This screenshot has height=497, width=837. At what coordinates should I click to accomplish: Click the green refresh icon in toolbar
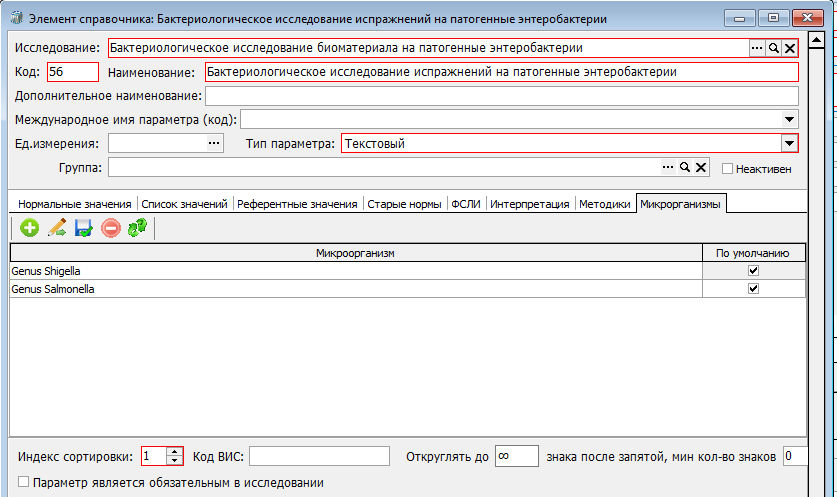tap(137, 229)
